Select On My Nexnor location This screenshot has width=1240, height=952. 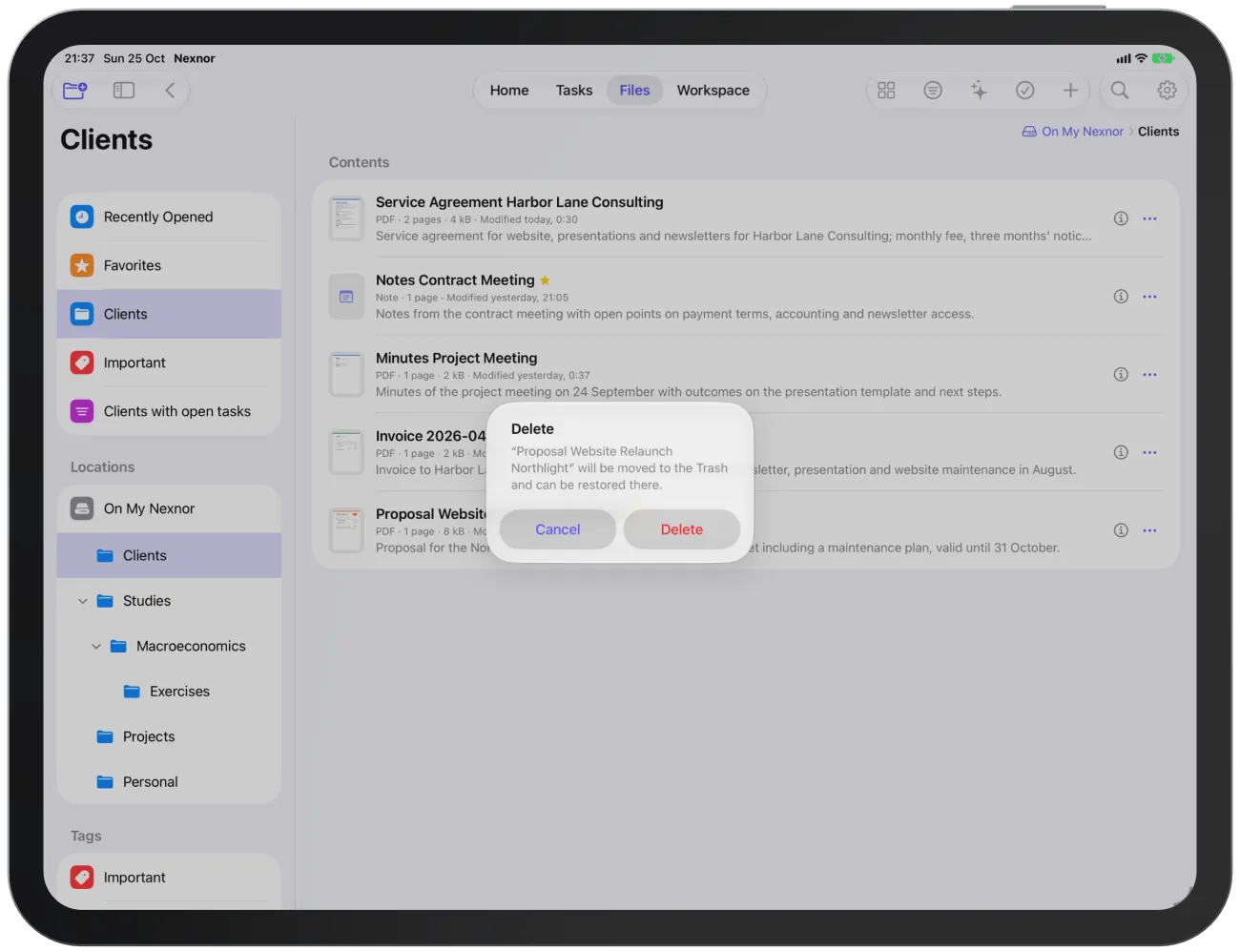click(169, 509)
